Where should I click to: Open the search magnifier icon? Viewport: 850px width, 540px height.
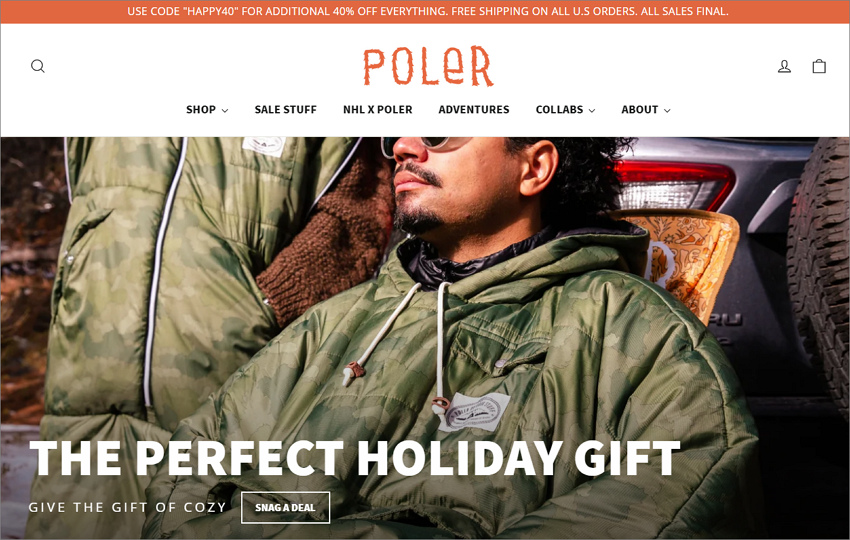point(37,66)
